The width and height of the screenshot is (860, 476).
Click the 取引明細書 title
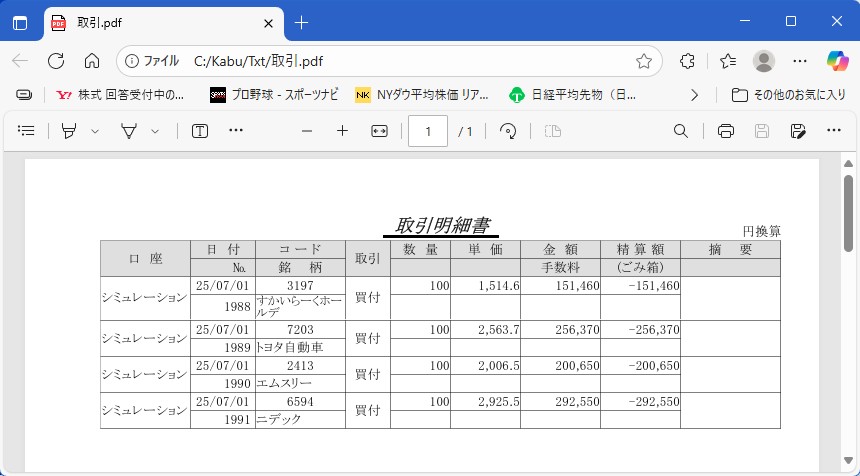click(441, 226)
